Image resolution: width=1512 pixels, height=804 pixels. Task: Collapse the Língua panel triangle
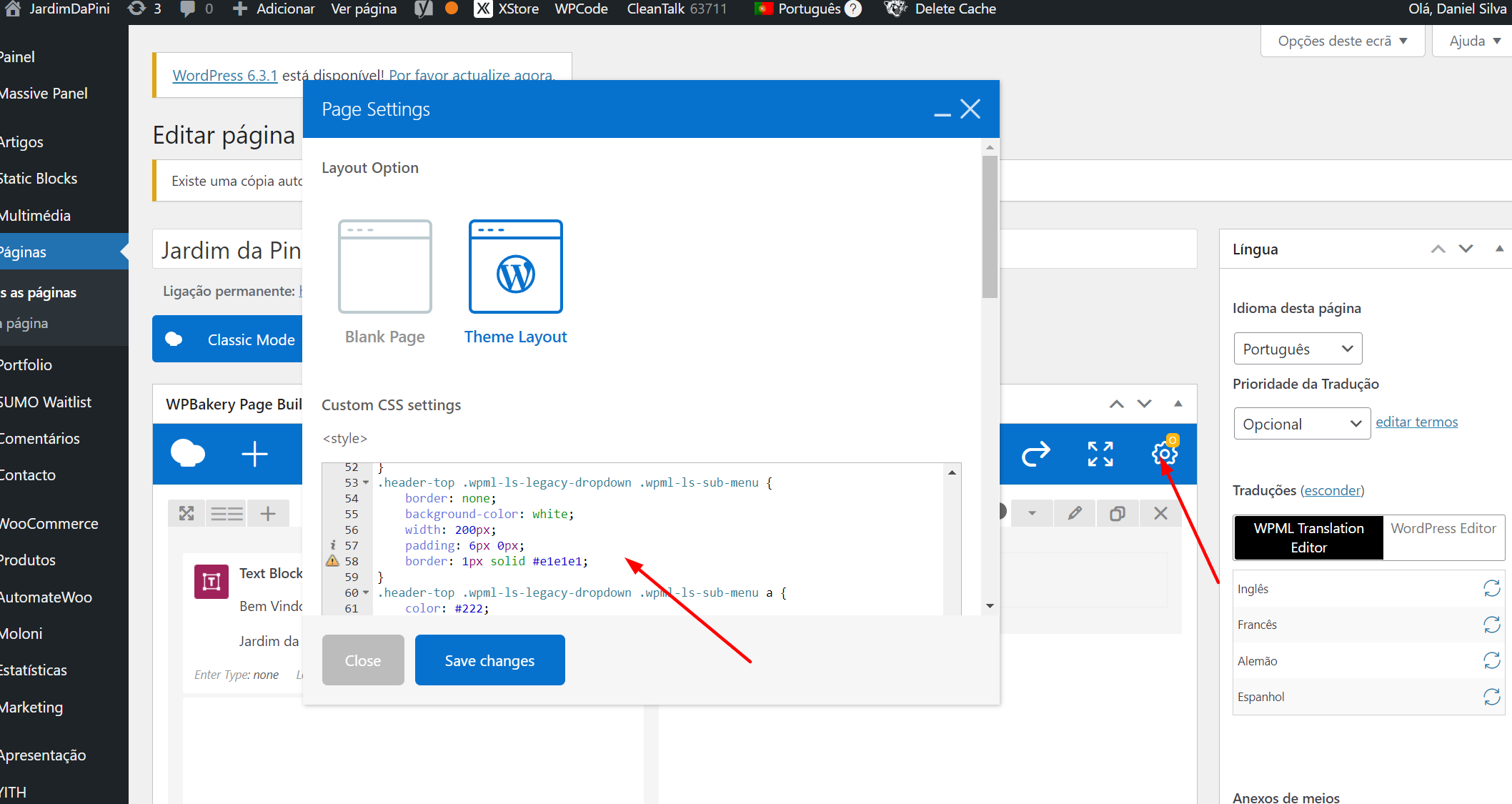pos(1499,249)
